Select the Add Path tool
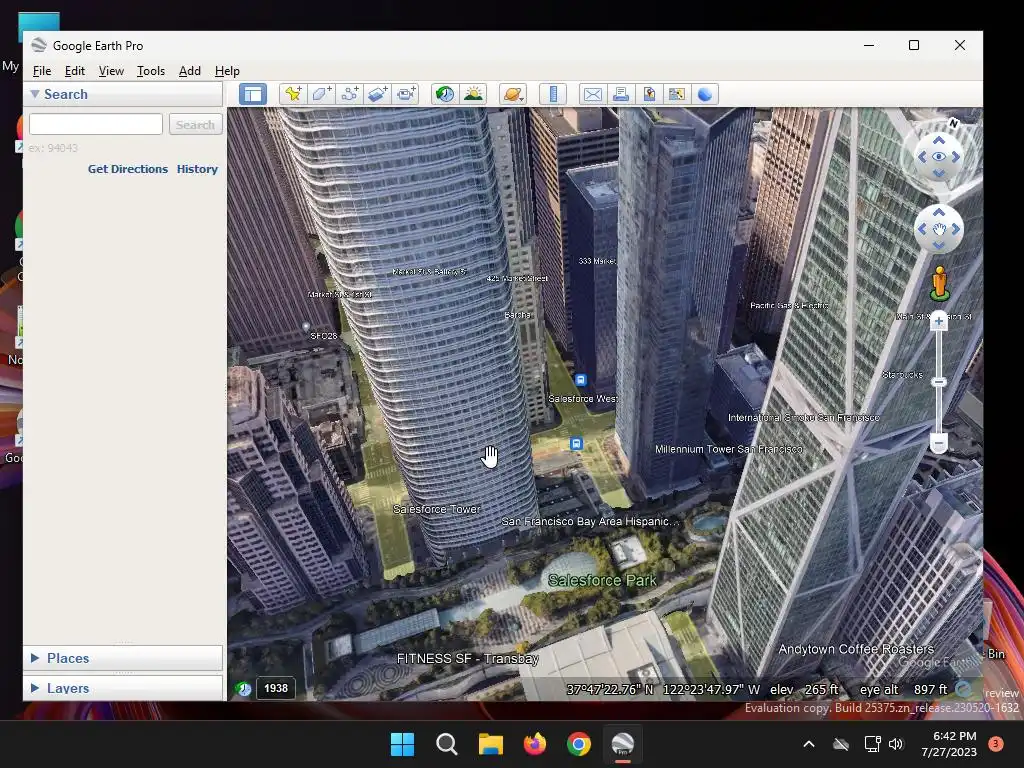Screen dimensions: 1024x768 (349, 94)
